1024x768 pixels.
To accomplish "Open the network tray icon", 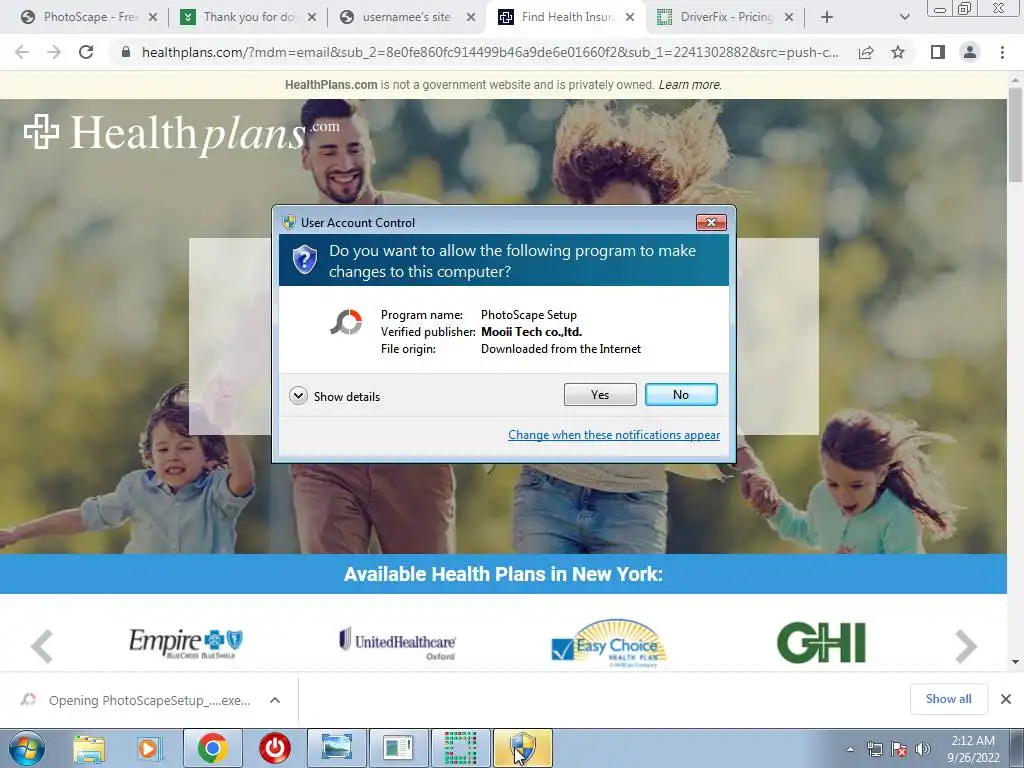I will [x=874, y=749].
